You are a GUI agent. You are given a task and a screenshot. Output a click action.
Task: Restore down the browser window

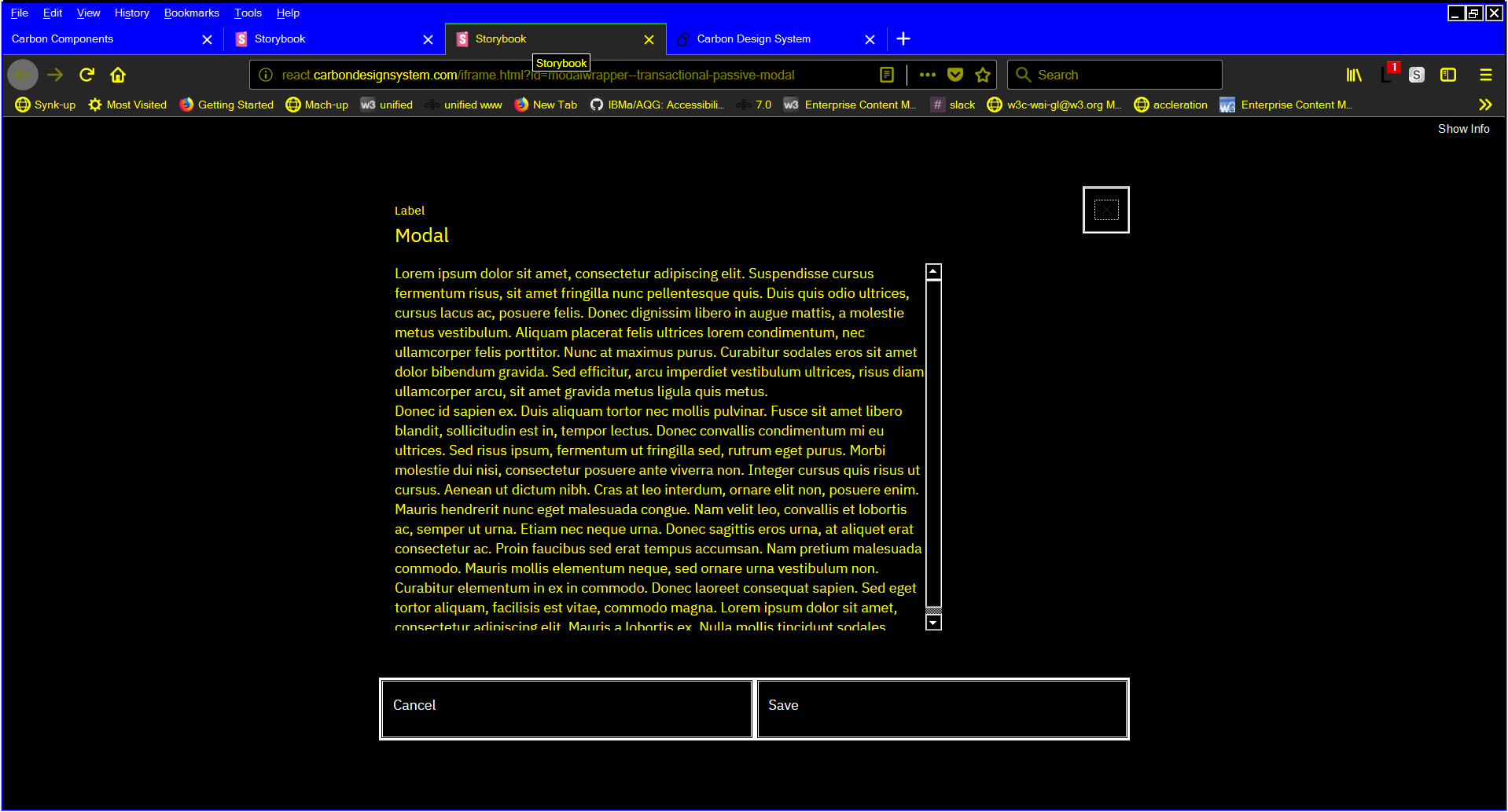[1475, 13]
